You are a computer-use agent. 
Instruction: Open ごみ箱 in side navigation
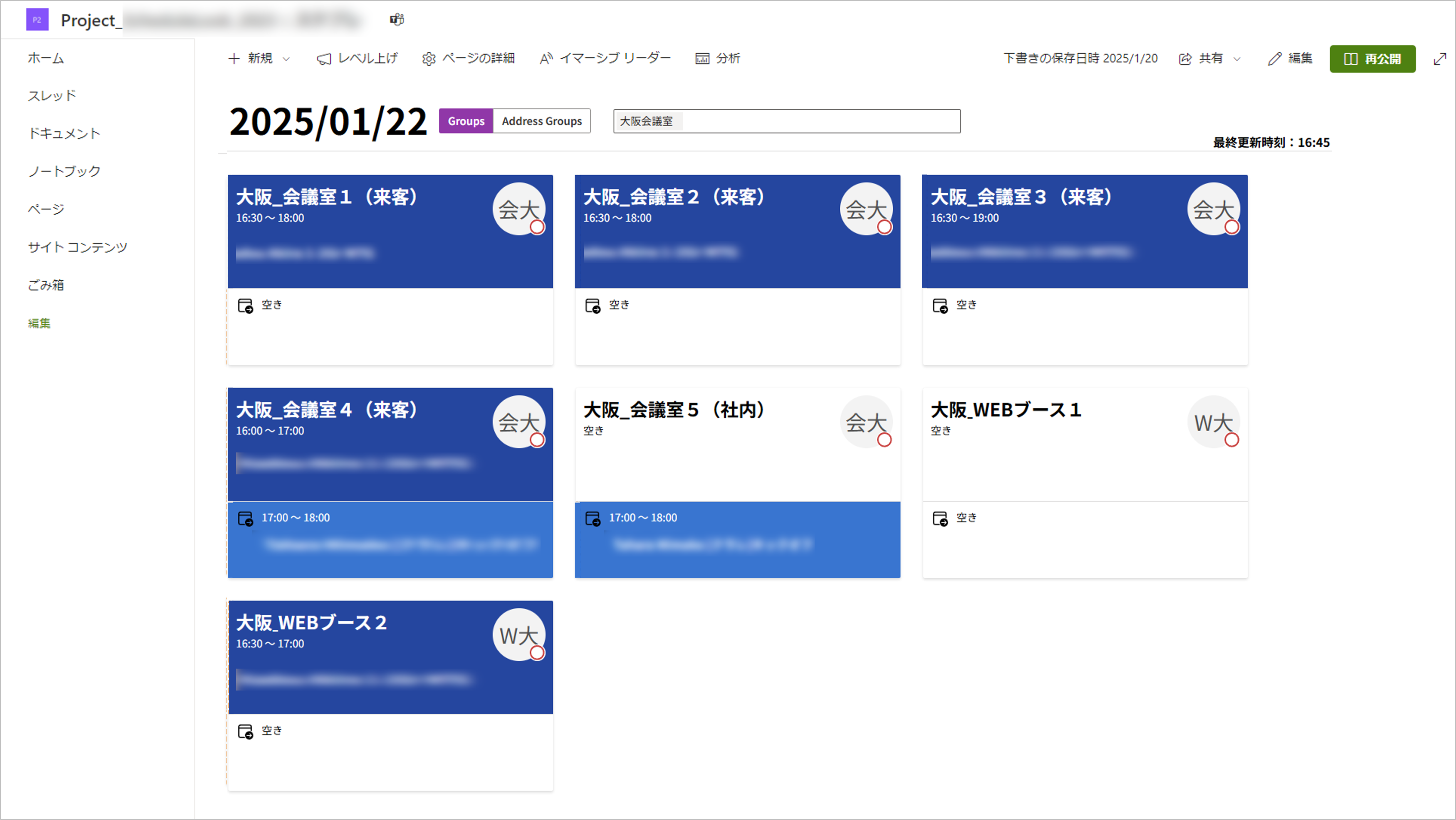46,285
